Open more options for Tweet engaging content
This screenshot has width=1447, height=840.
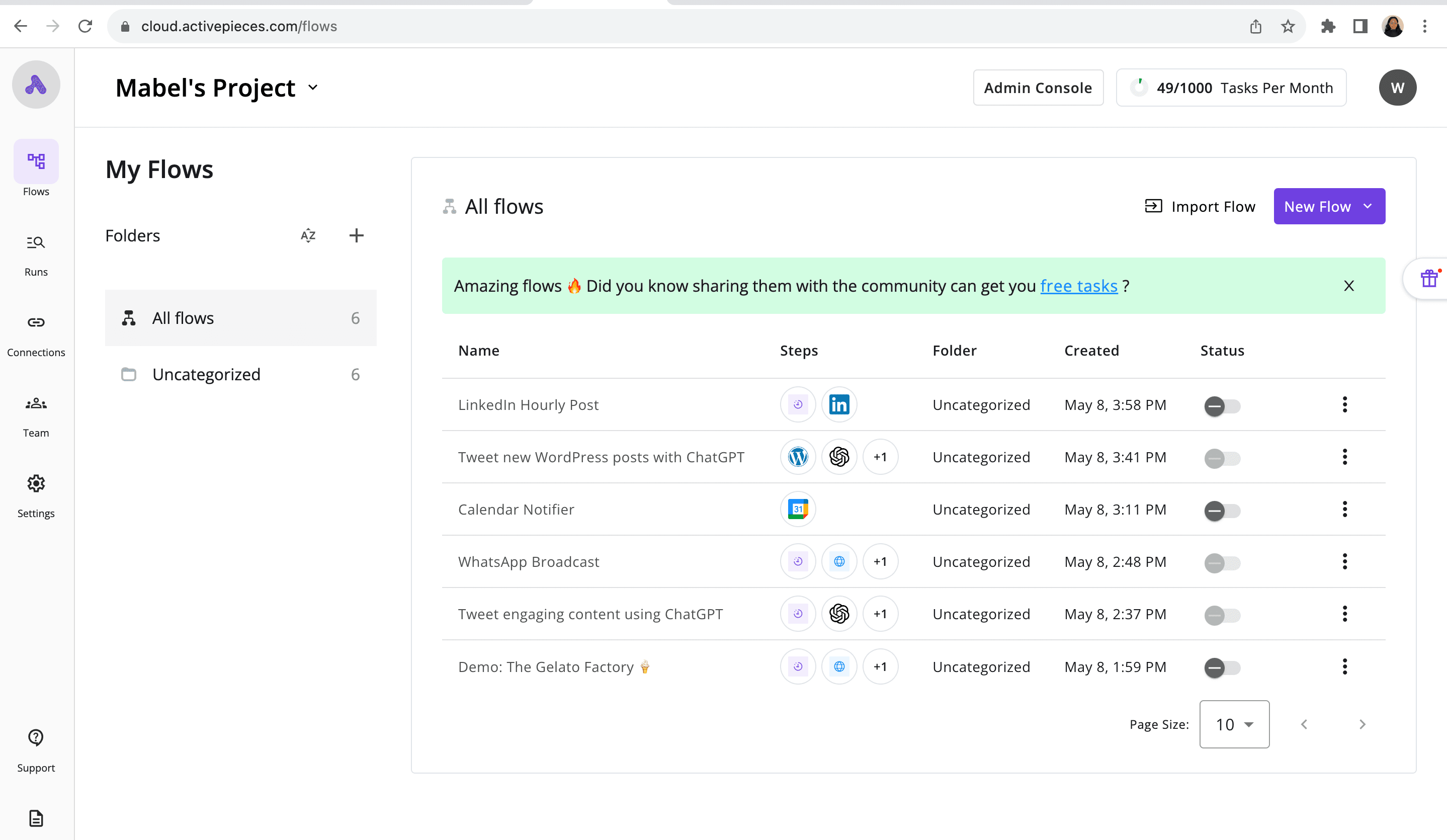[x=1345, y=614]
